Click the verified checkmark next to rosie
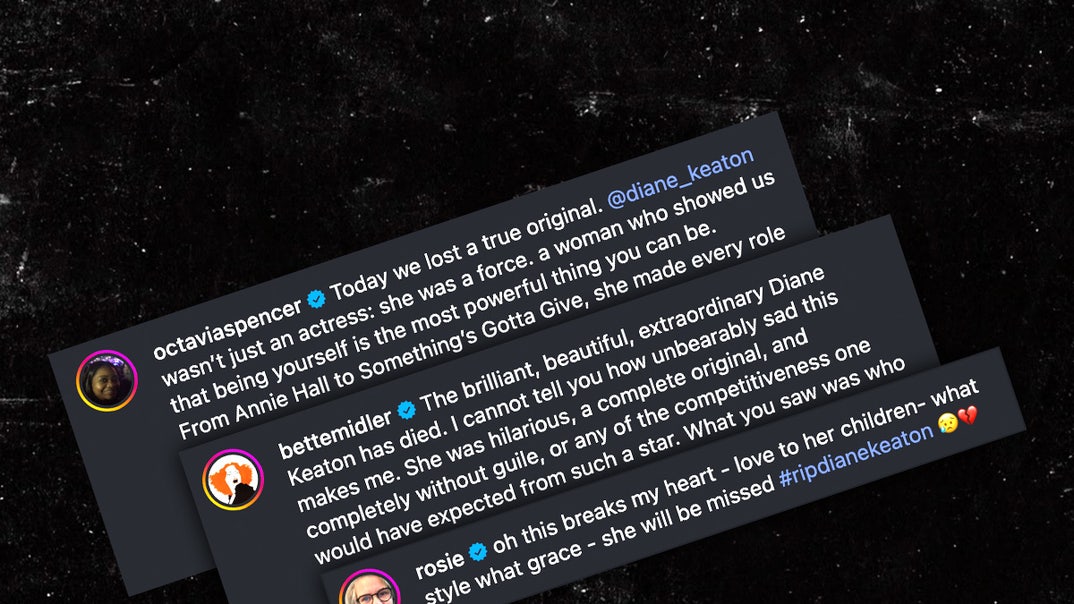 [478, 549]
